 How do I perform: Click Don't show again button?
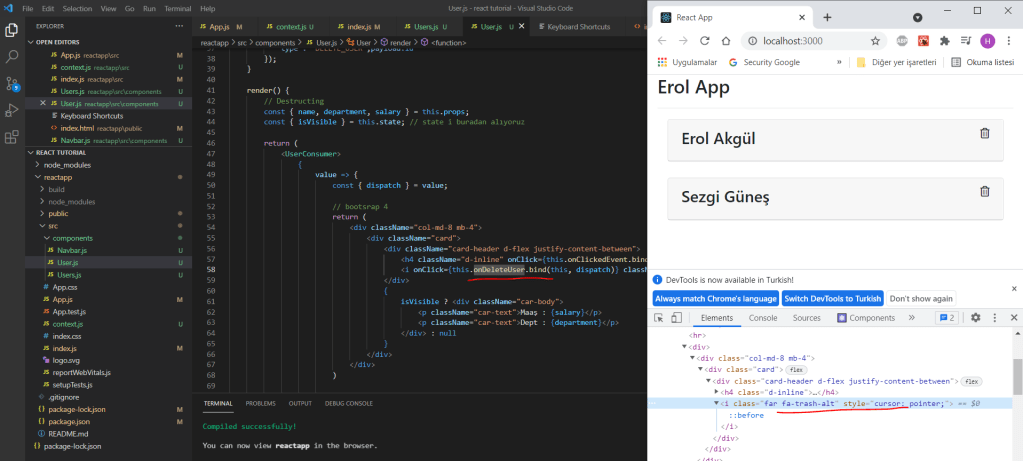click(x=921, y=298)
